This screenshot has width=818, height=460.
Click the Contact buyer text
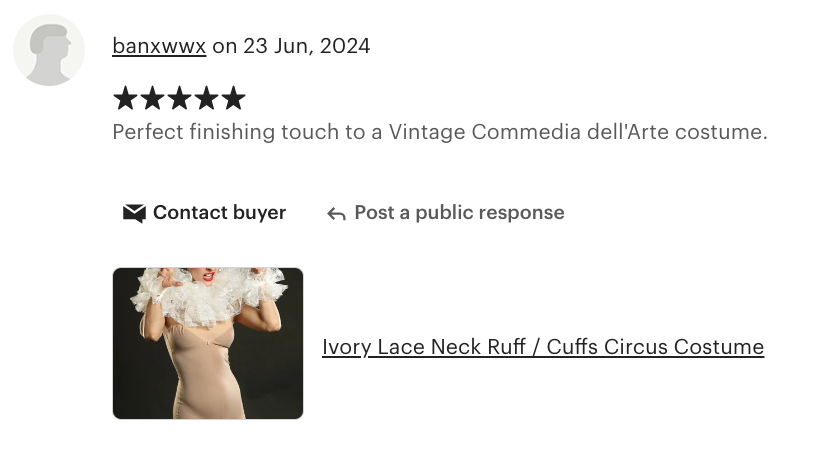(220, 213)
